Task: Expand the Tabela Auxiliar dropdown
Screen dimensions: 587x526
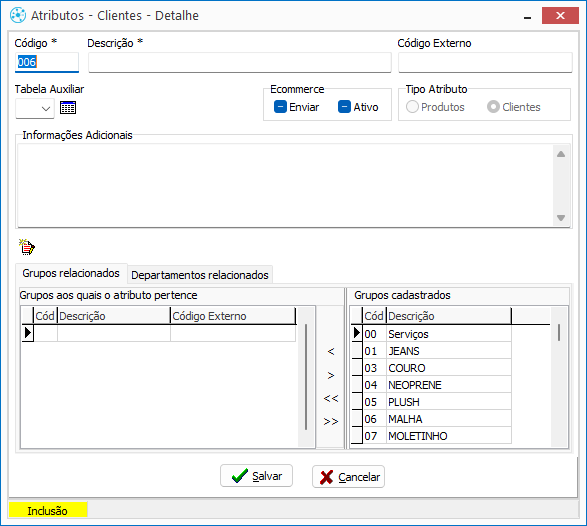Action: (35, 109)
